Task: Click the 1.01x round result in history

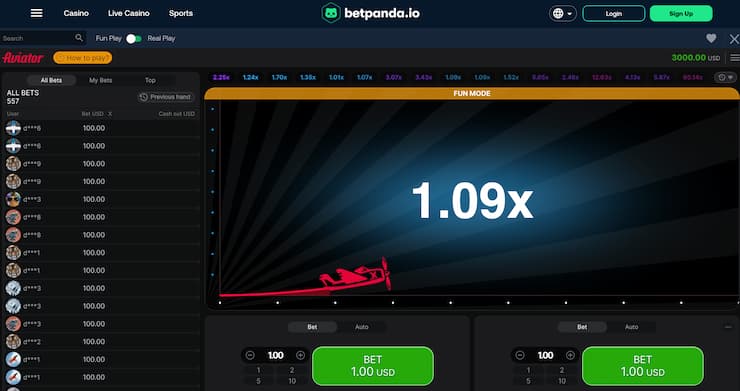Action: (336, 77)
